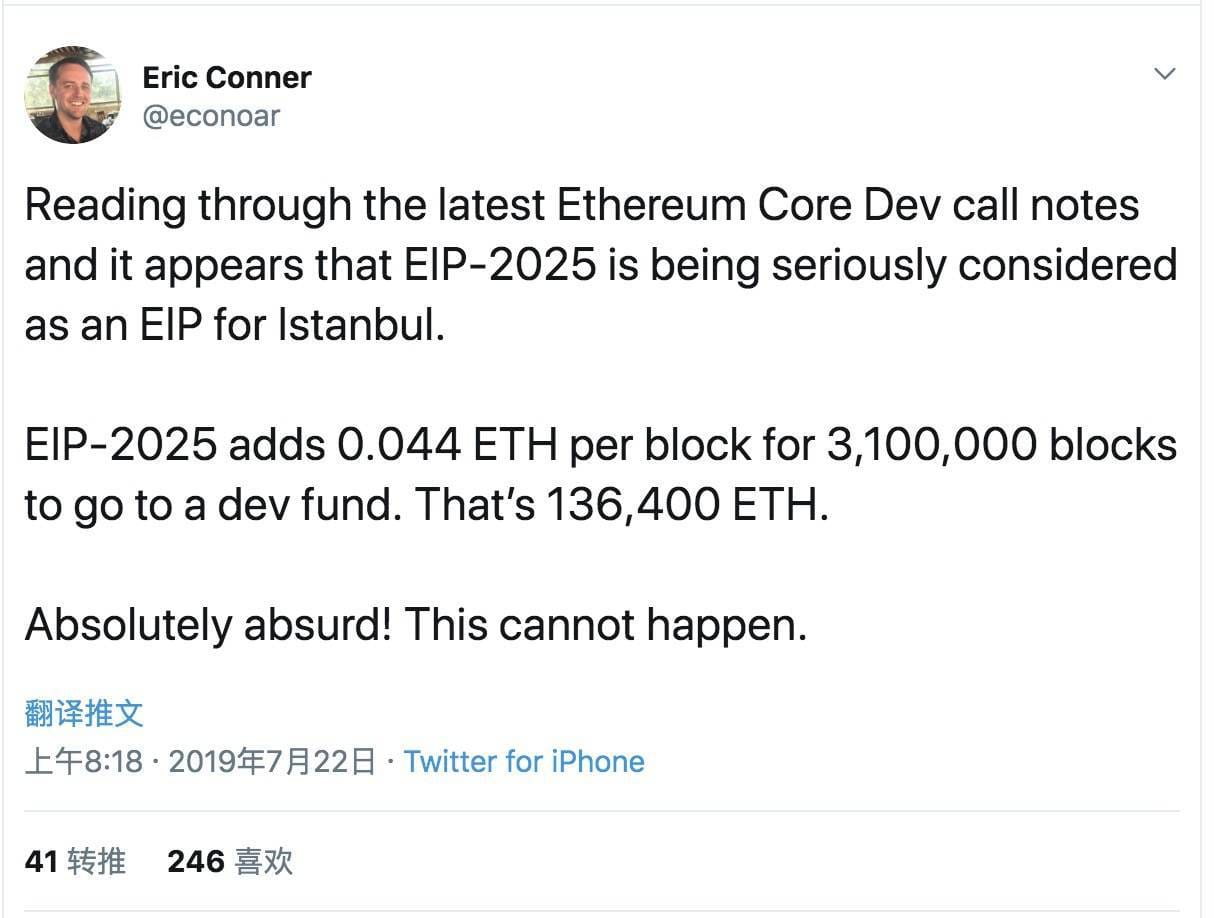Click the display name Eric Conner
The height and width of the screenshot is (918, 1214).
(x=226, y=76)
